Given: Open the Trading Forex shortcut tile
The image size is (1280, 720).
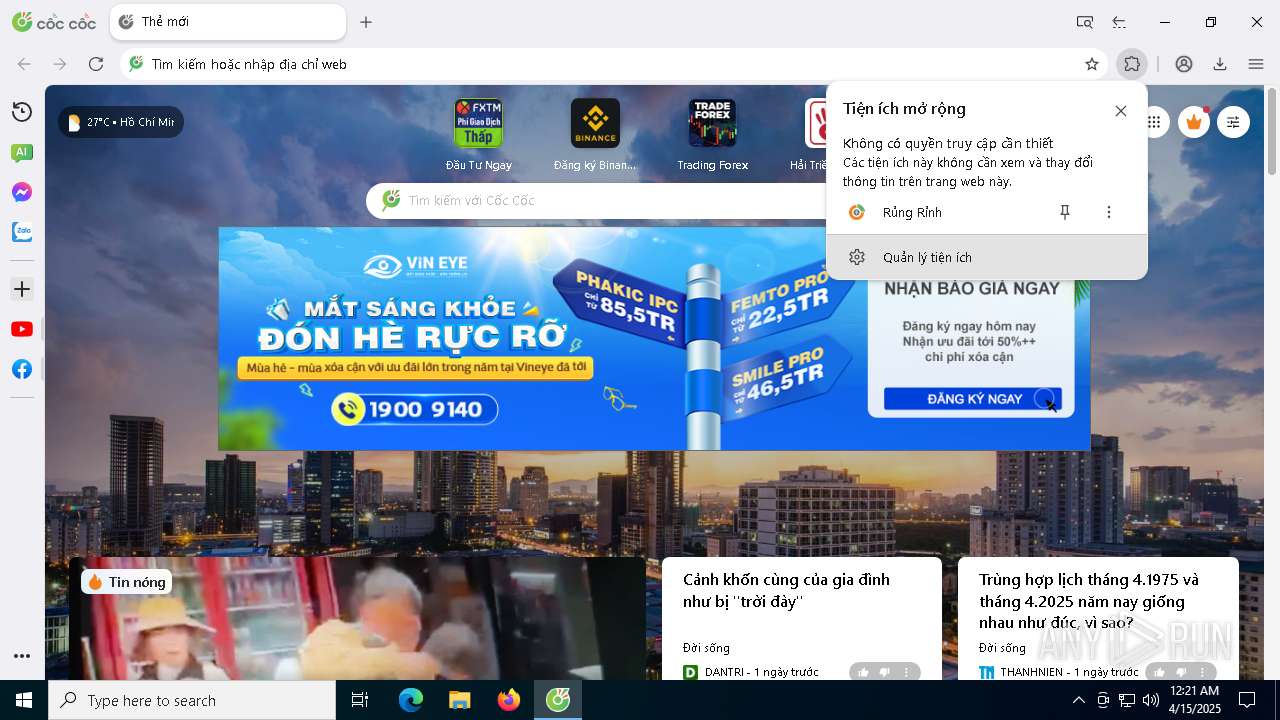Looking at the screenshot, I should coord(712,135).
